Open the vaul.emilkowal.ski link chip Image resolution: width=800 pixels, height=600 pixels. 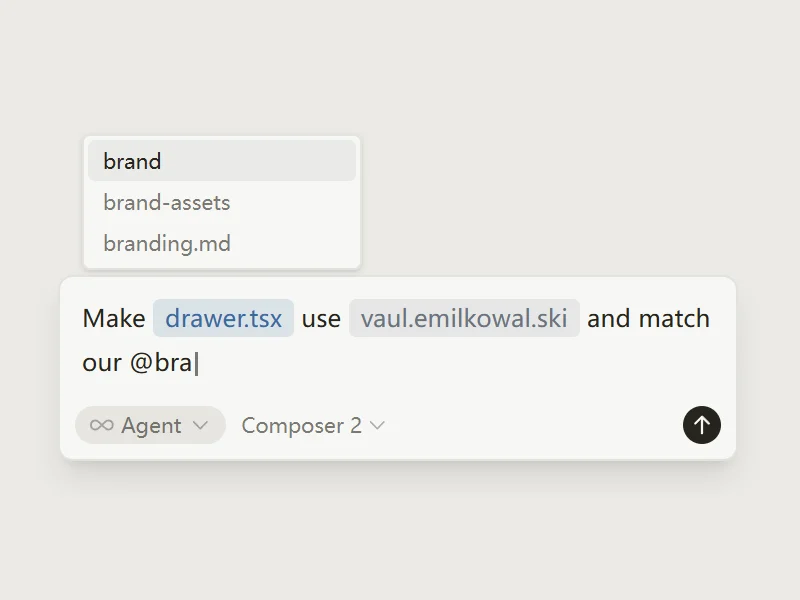[x=464, y=318]
